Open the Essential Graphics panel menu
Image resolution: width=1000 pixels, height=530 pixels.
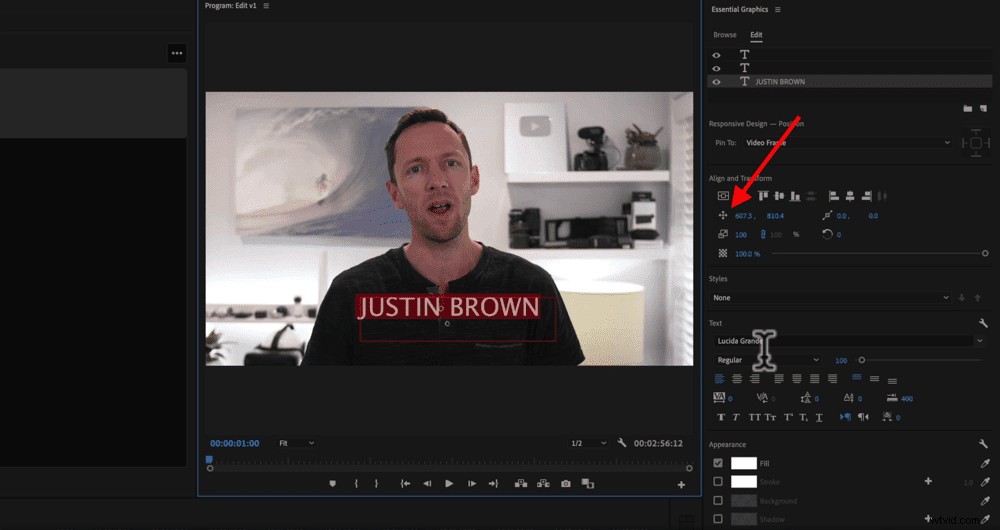[x=777, y=10]
